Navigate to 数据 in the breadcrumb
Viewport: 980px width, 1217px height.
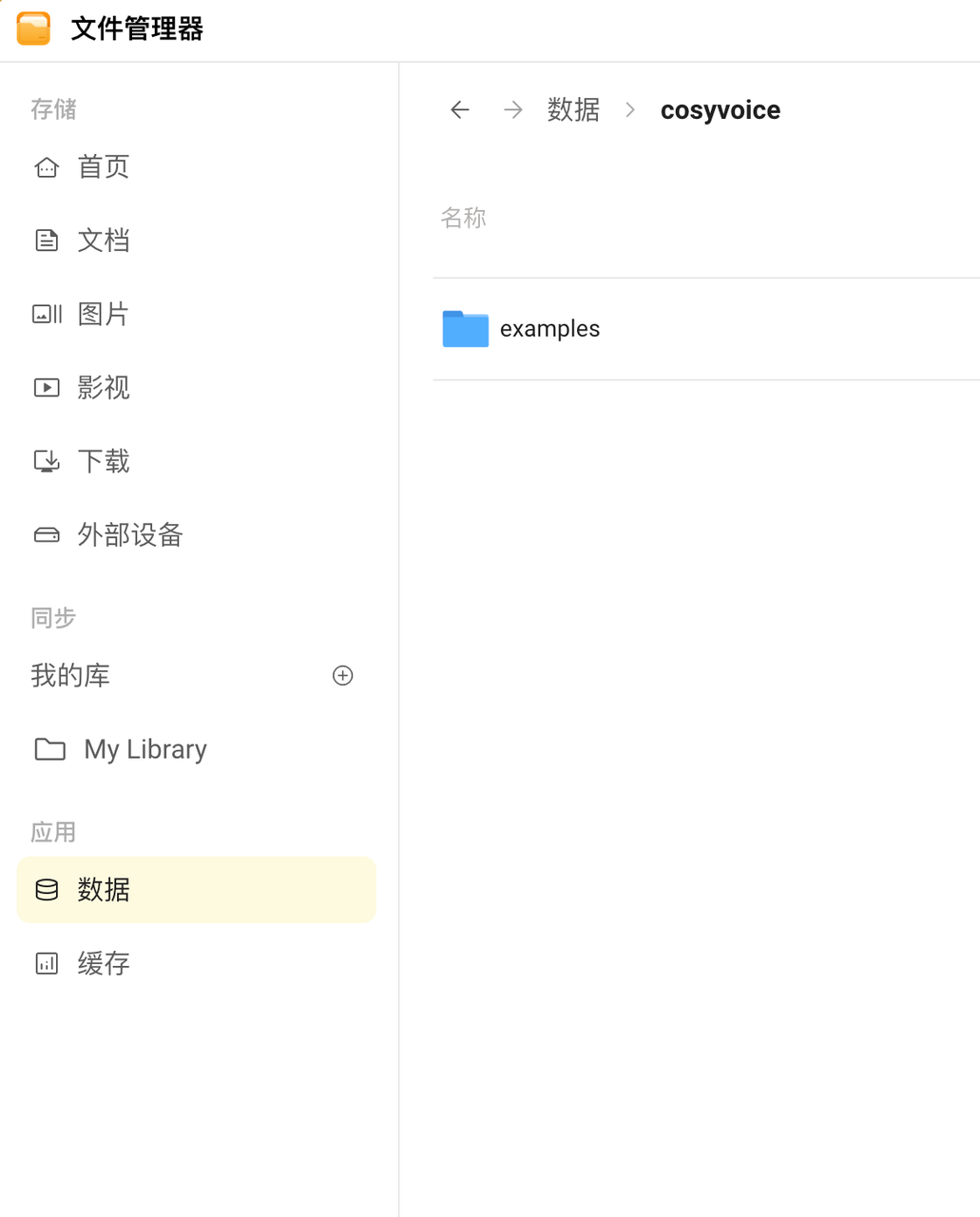[x=573, y=110]
